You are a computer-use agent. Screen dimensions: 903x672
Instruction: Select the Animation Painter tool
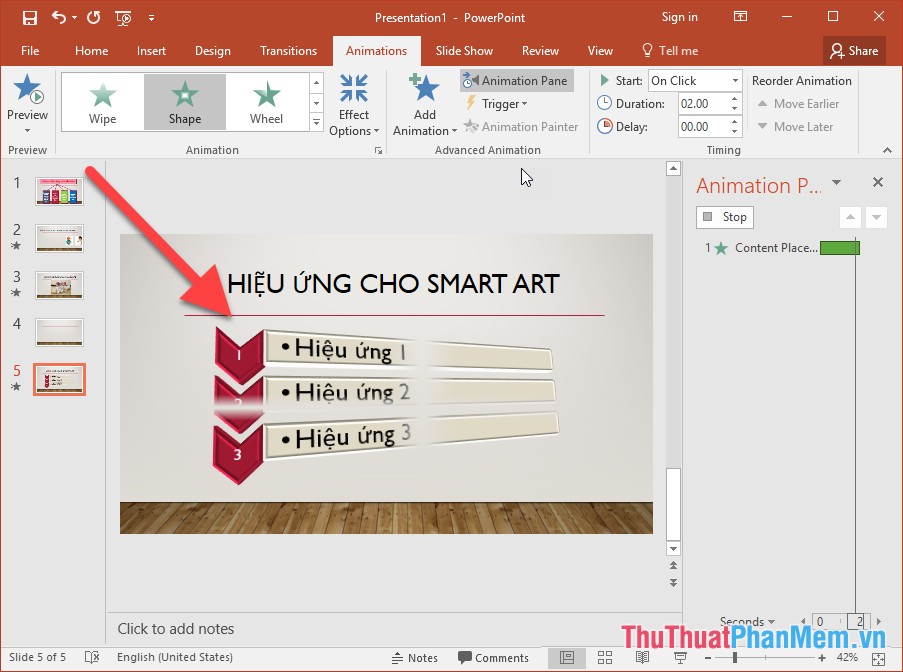pos(521,126)
